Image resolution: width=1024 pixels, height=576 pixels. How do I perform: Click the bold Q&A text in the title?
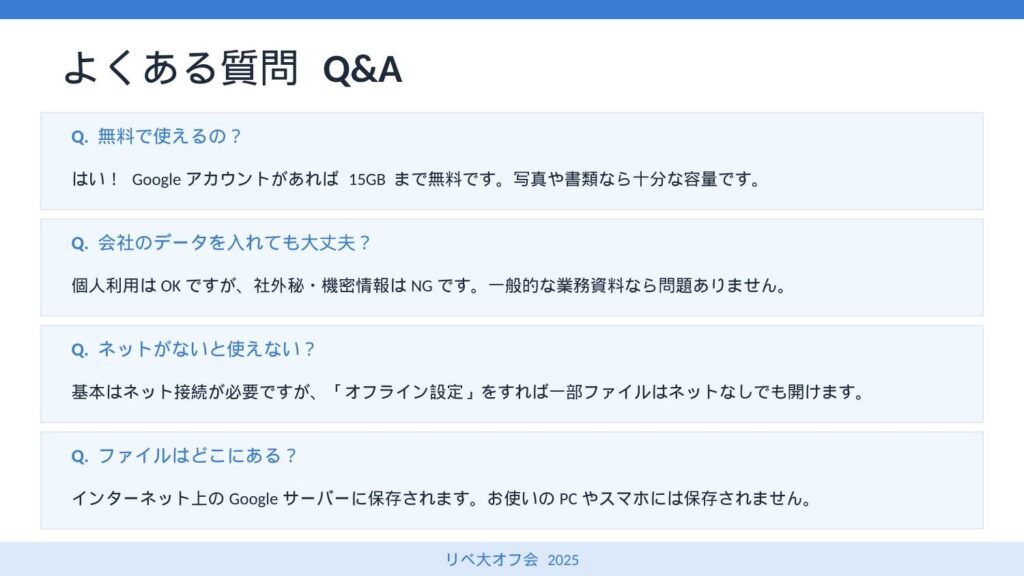pos(362,69)
